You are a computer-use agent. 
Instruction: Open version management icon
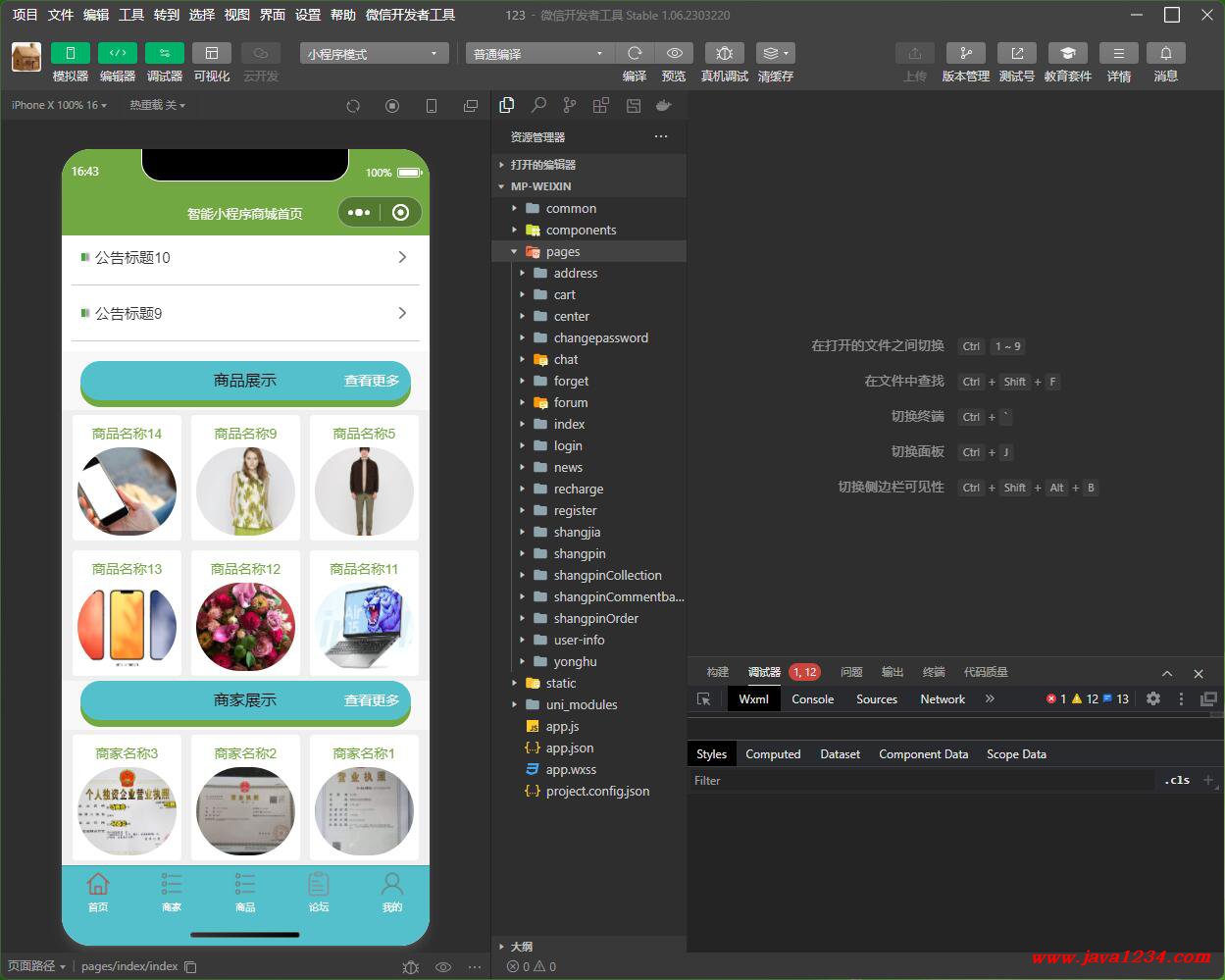click(x=966, y=53)
